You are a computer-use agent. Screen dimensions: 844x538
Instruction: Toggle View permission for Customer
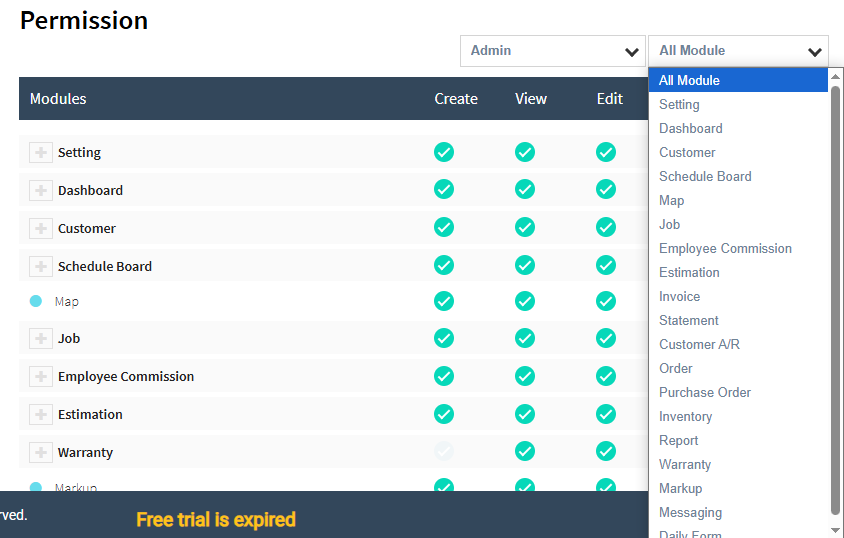point(525,228)
